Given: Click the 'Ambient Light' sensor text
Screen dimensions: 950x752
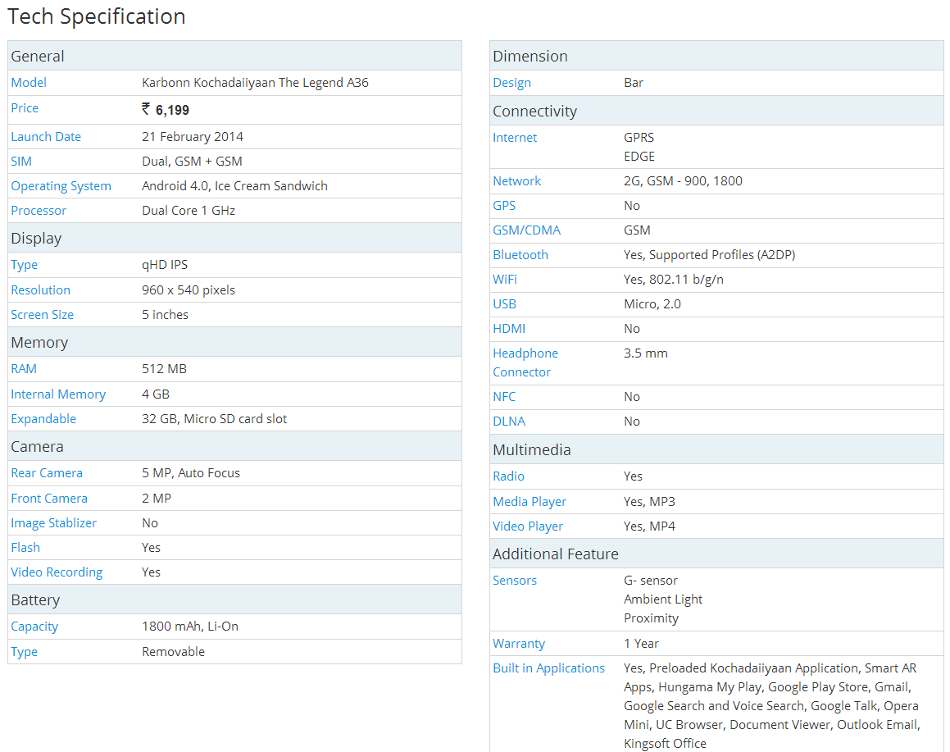Looking at the screenshot, I should point(663,599).
